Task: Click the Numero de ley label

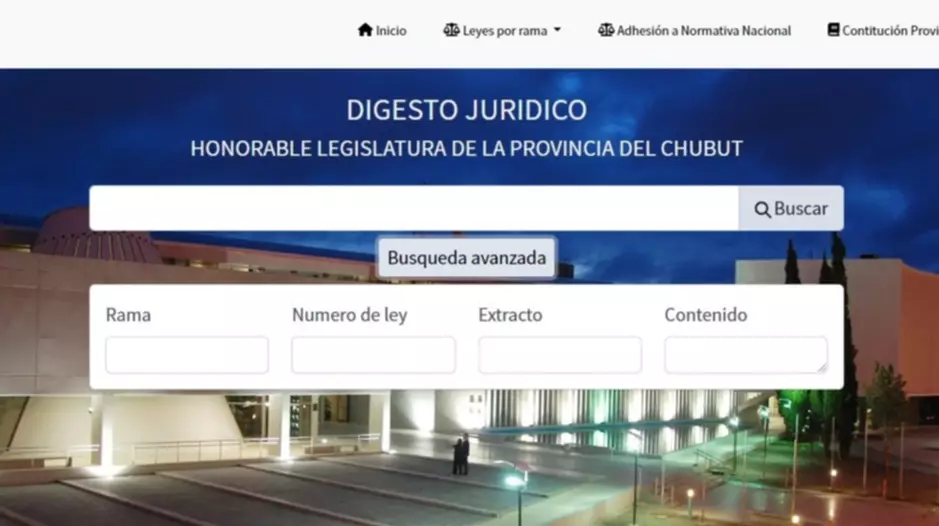Action: point(350,315)
